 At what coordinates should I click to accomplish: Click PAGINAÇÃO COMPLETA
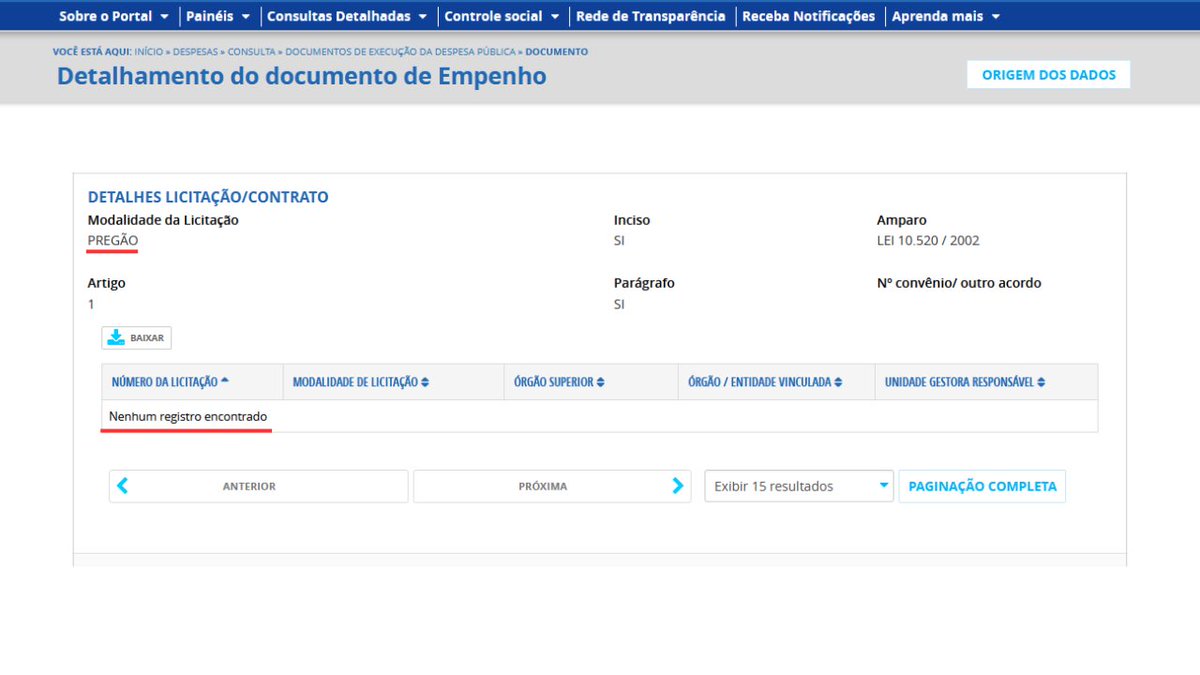(982, 486)
